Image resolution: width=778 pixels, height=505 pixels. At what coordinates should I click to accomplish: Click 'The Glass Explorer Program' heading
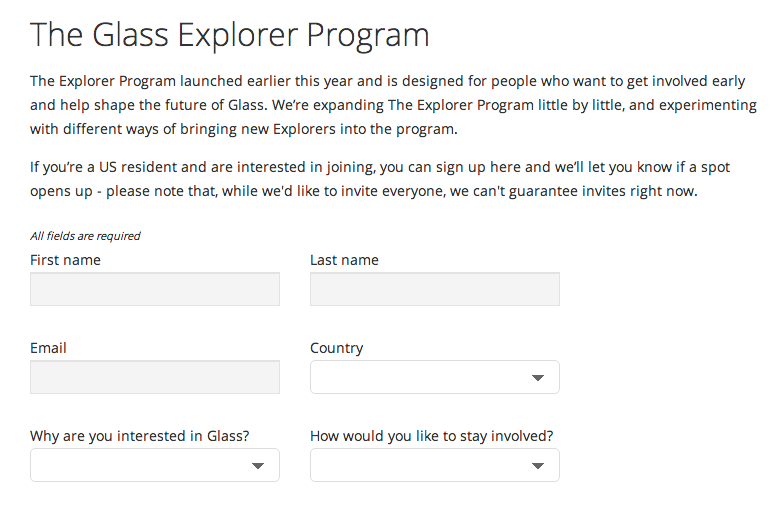(x=229, y=35)
